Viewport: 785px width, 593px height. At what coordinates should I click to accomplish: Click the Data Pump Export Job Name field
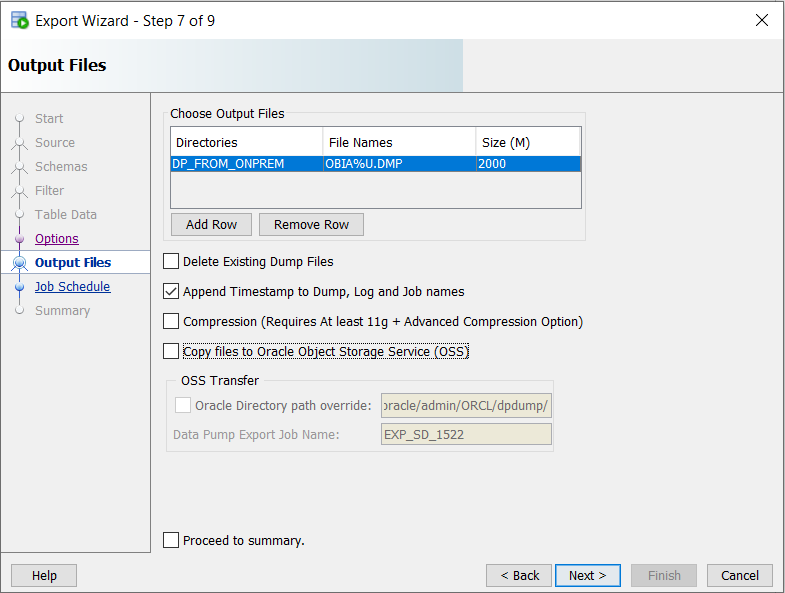point(466,434)
